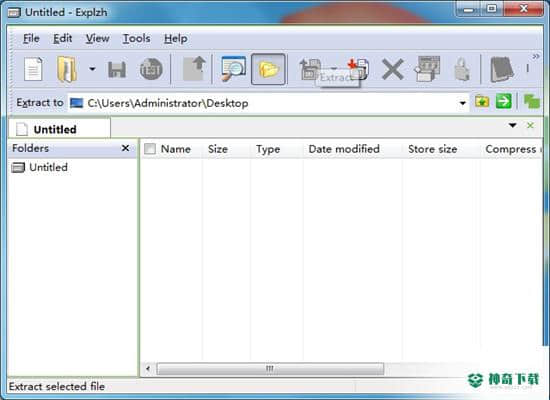Close the Folders pane
The height and width of the screenshot is (400, 550).
pyautogui.click(x=125, y=148)
